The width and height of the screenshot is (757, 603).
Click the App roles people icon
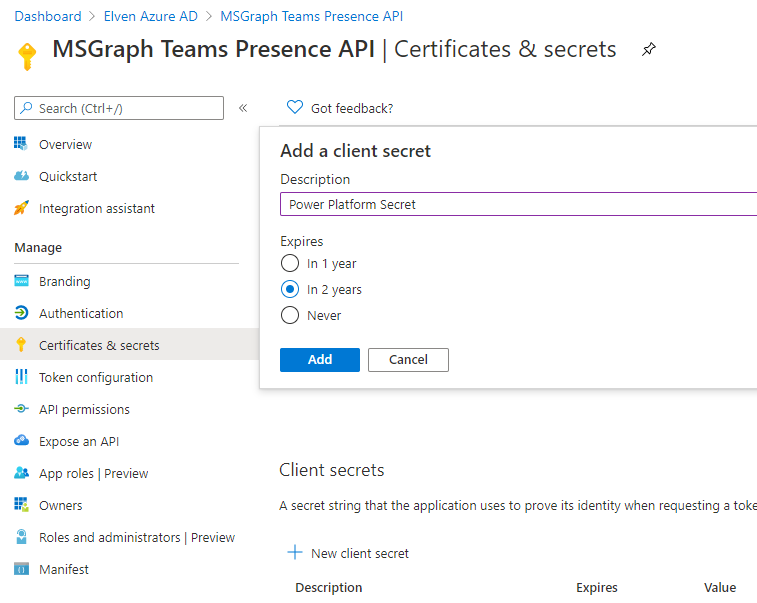pos(21,473)
